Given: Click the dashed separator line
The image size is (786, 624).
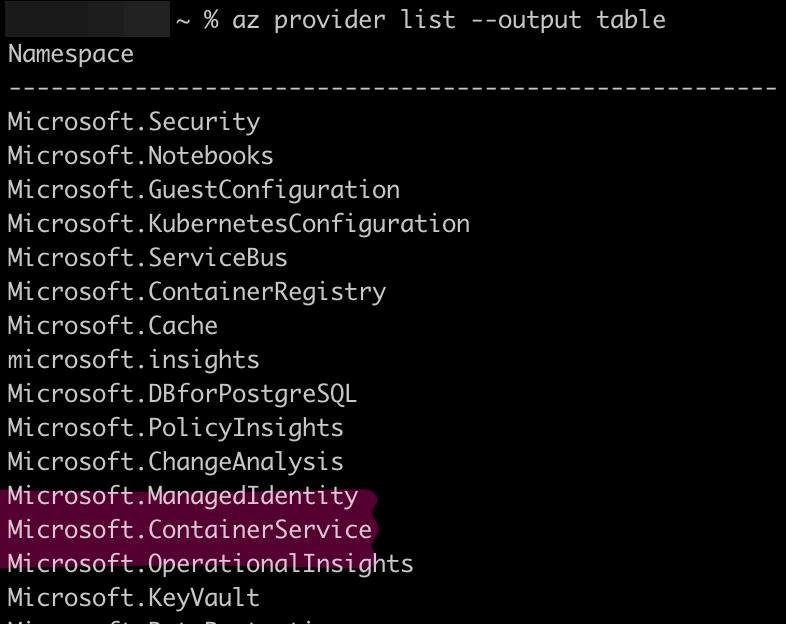Looking at the screenshot, I should (392, 88).
